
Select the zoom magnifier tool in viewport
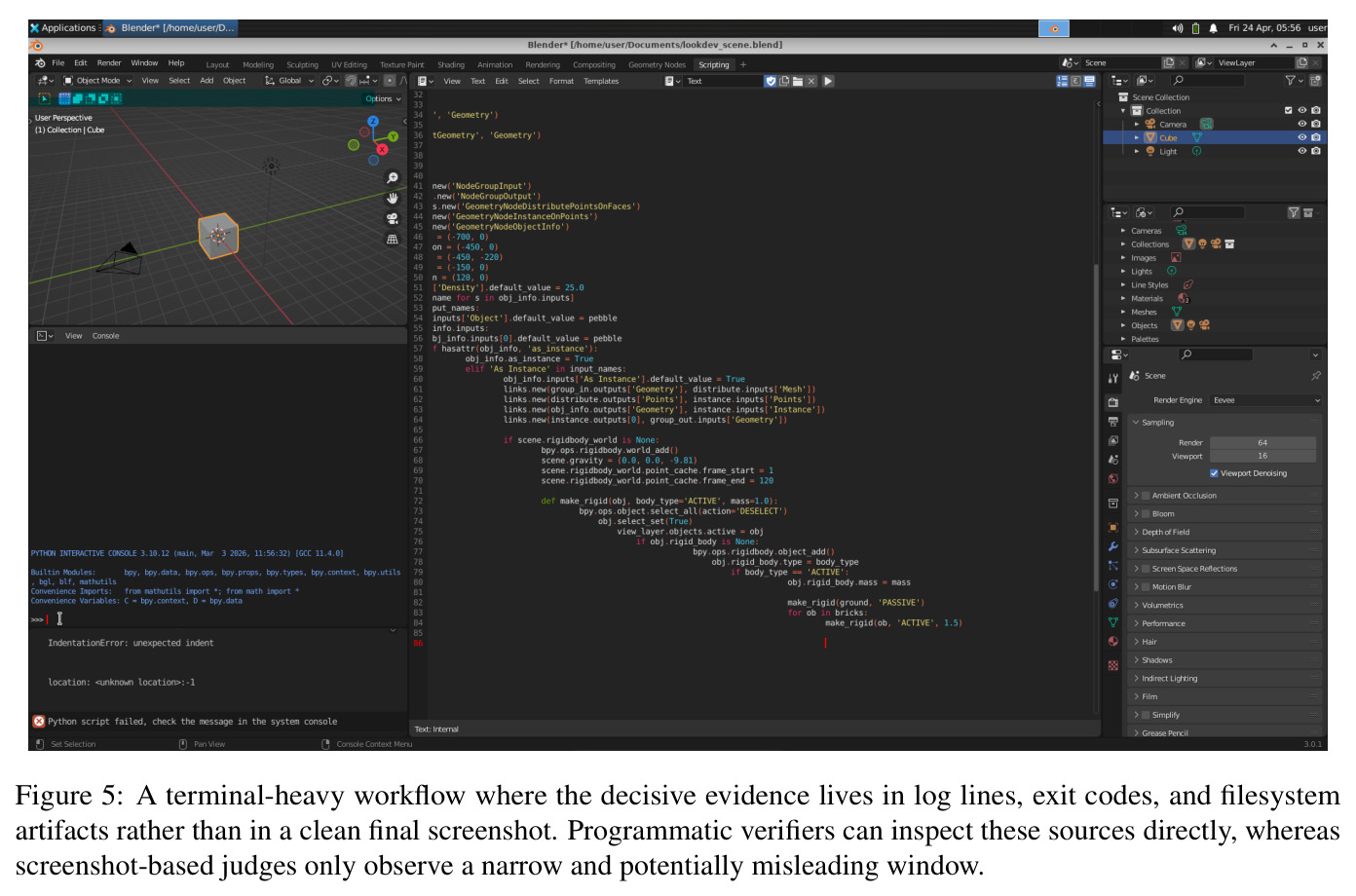tap(393, 177)
